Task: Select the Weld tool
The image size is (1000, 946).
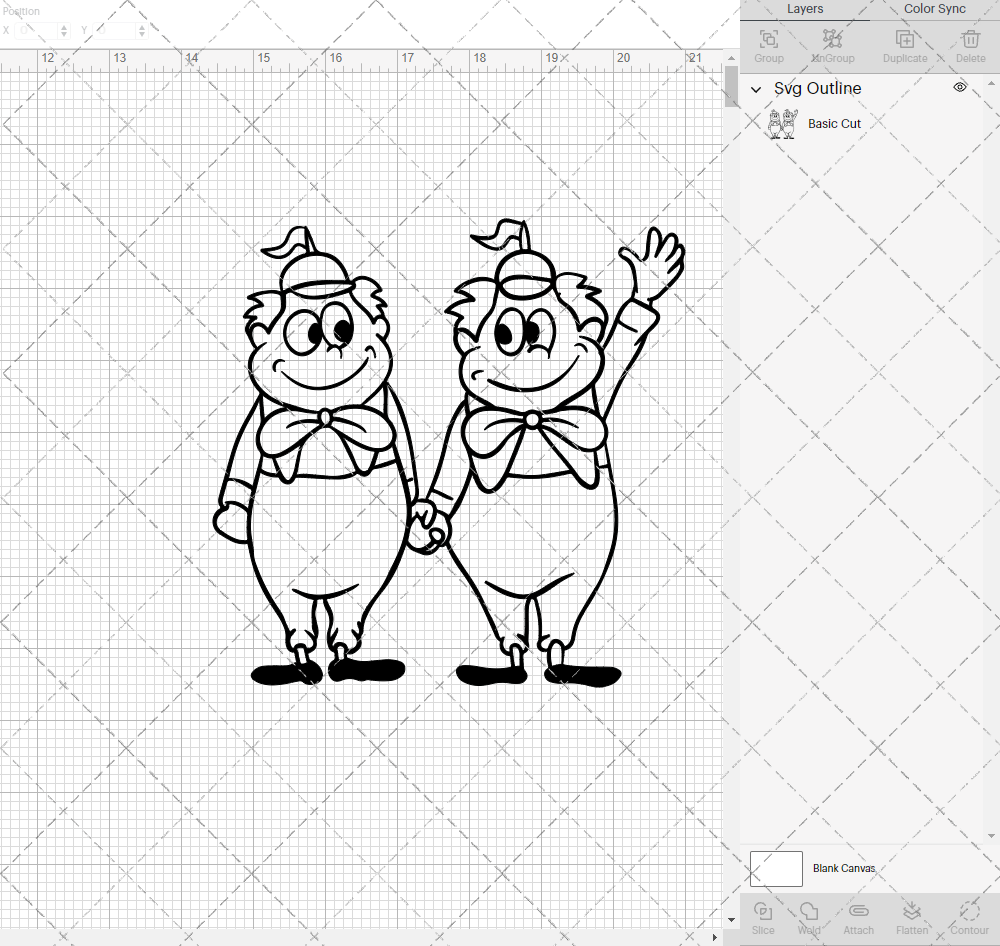Action: pos(809,911)
